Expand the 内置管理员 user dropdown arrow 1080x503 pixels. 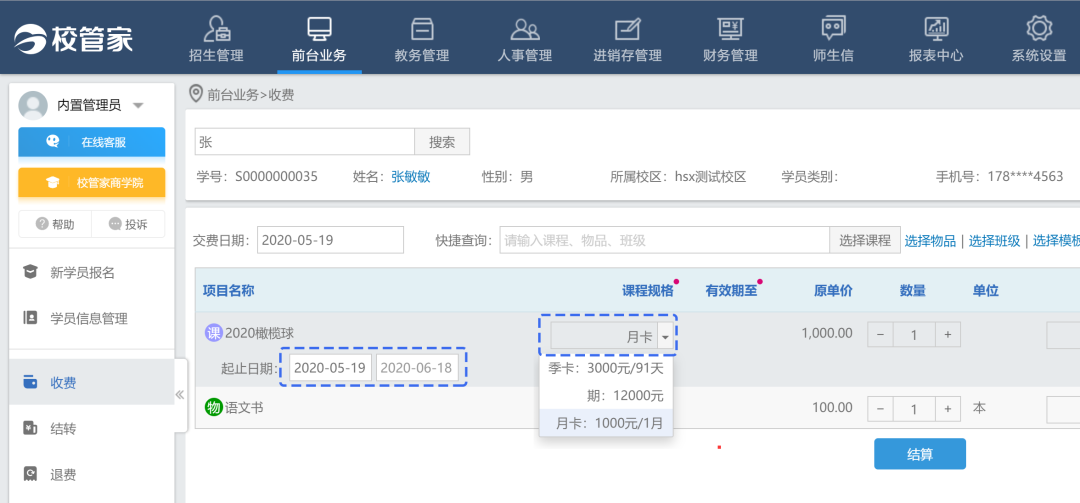coord(138,106)
